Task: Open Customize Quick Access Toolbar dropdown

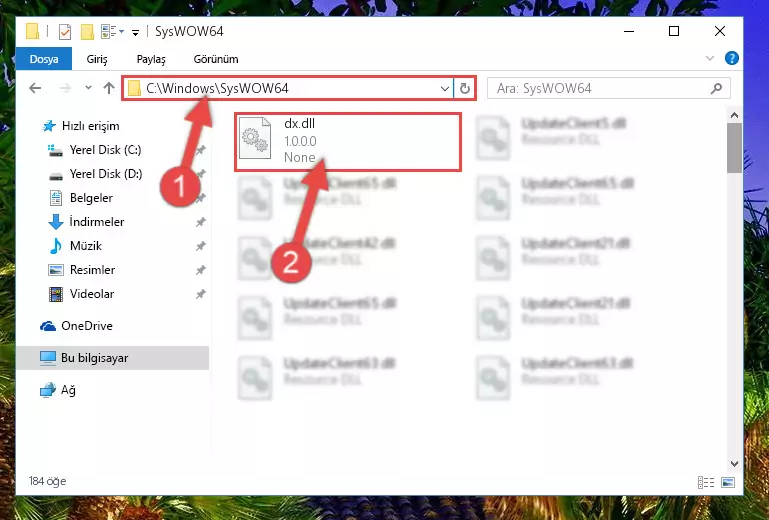Action: [x=135, y=32]
